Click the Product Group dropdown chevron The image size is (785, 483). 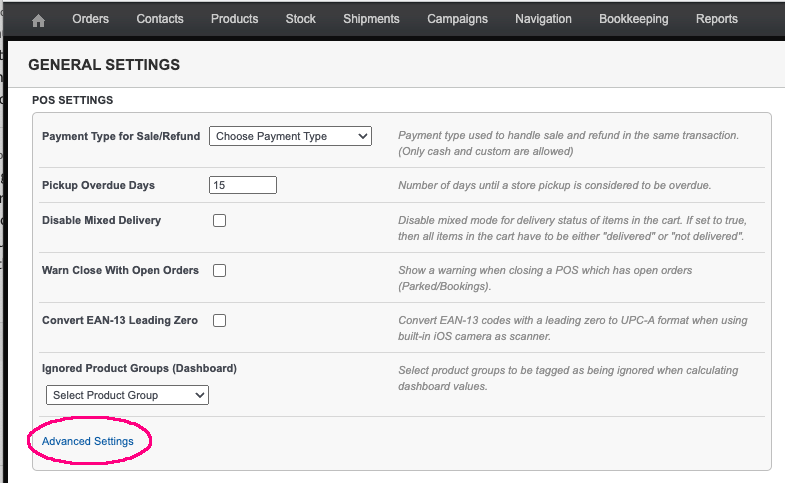tap(200, 395)
